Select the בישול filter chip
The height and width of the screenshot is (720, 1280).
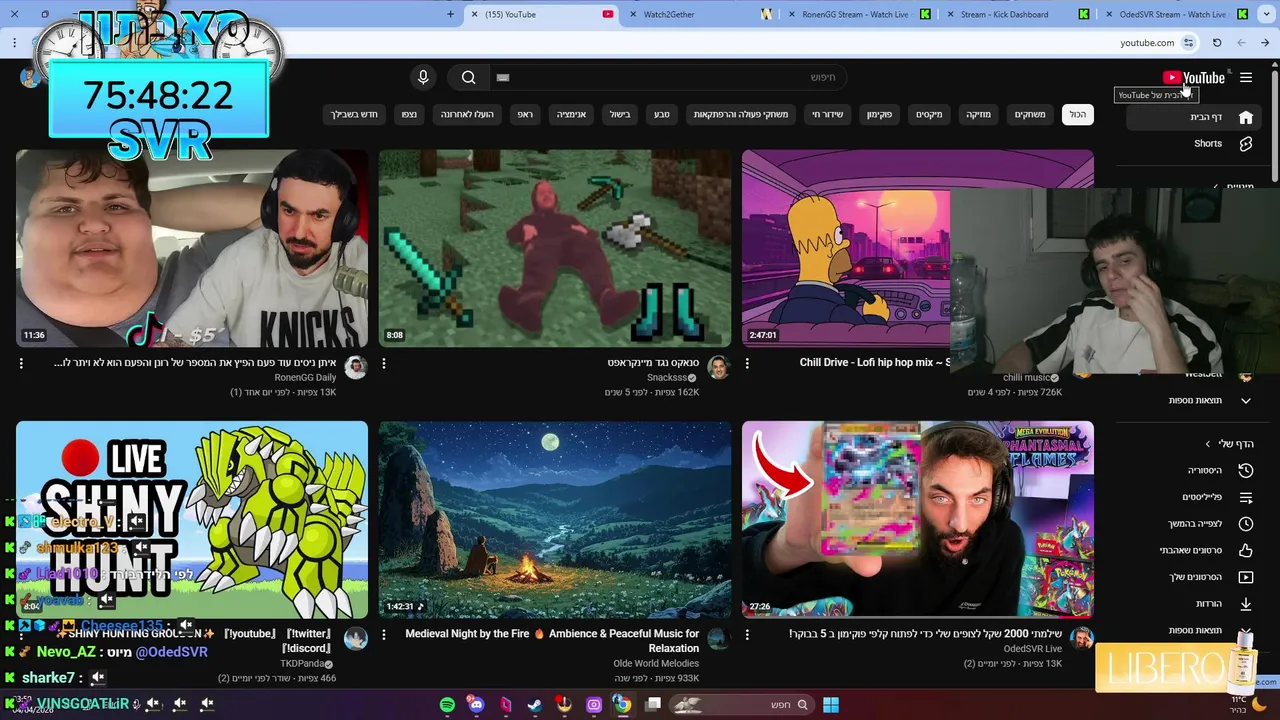[x=620, y=114]
